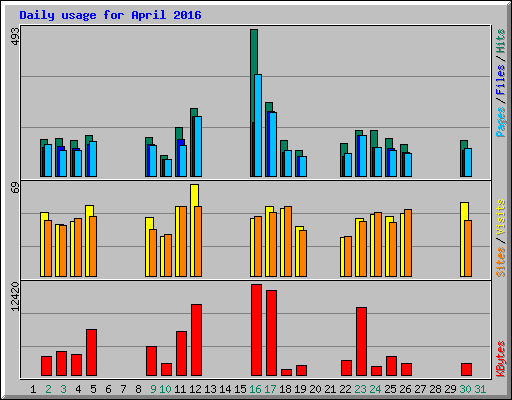Click the light blue Pages bar for day 30
The image size is (512, 400).
click(x=468, y=163)
